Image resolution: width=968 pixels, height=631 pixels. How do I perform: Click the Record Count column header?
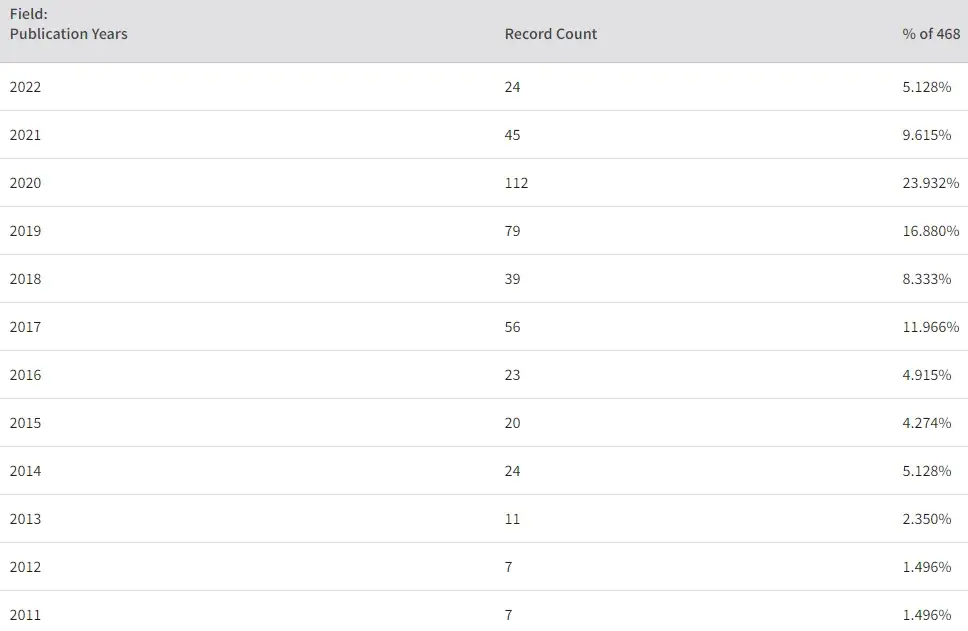550,34
